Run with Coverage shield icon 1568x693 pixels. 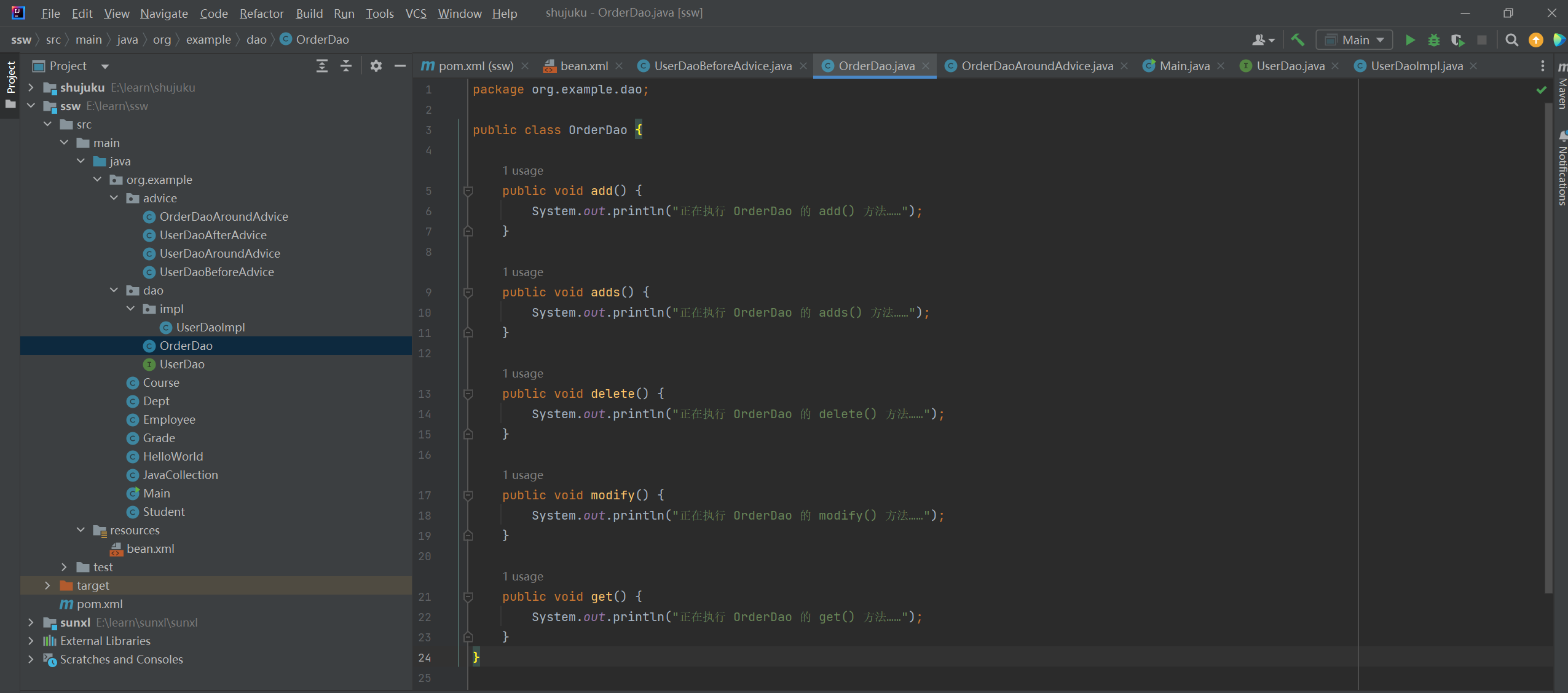1457,40
